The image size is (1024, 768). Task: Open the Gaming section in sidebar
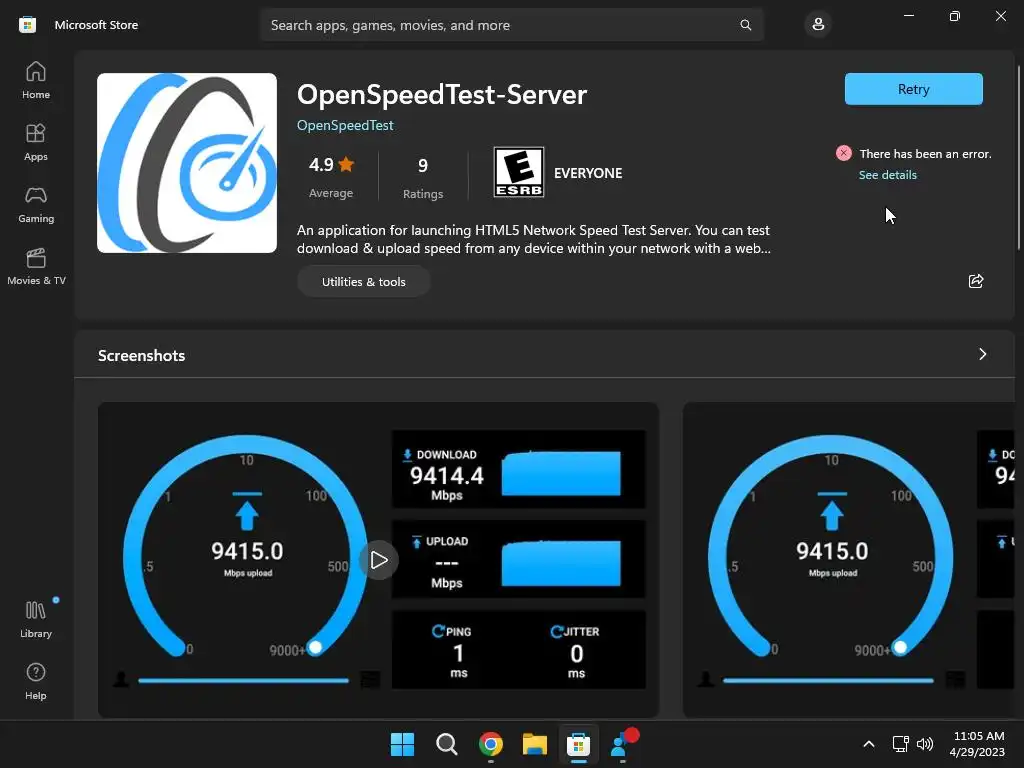(x=36, y=204)
